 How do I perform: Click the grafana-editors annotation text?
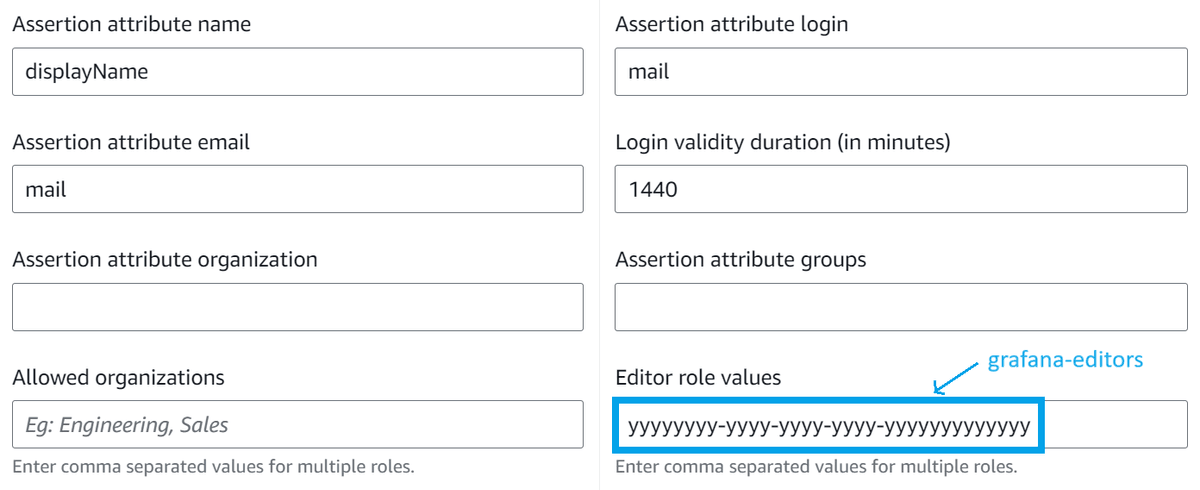click(x=1064, y=360)
